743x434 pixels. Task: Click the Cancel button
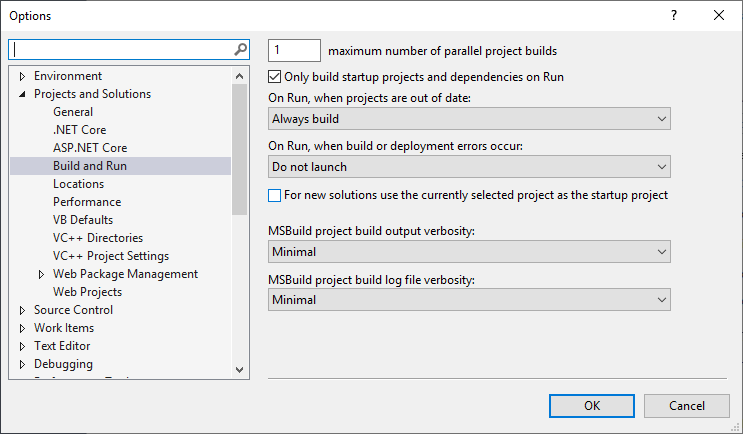pyautogui.click(x=686, y=405)
